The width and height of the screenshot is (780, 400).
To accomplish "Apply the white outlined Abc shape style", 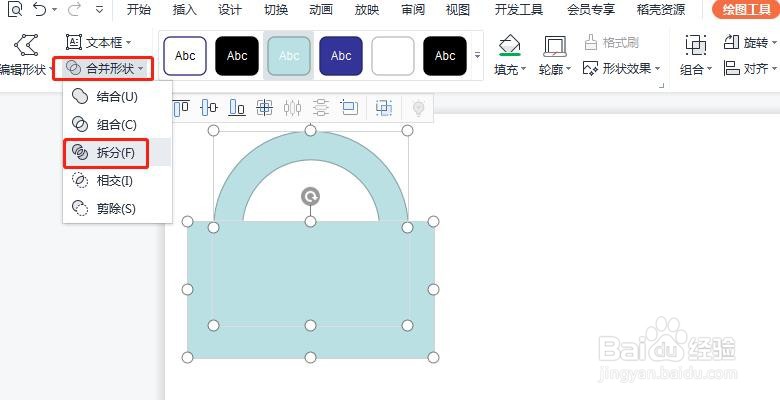I will [x=185, y=56].
